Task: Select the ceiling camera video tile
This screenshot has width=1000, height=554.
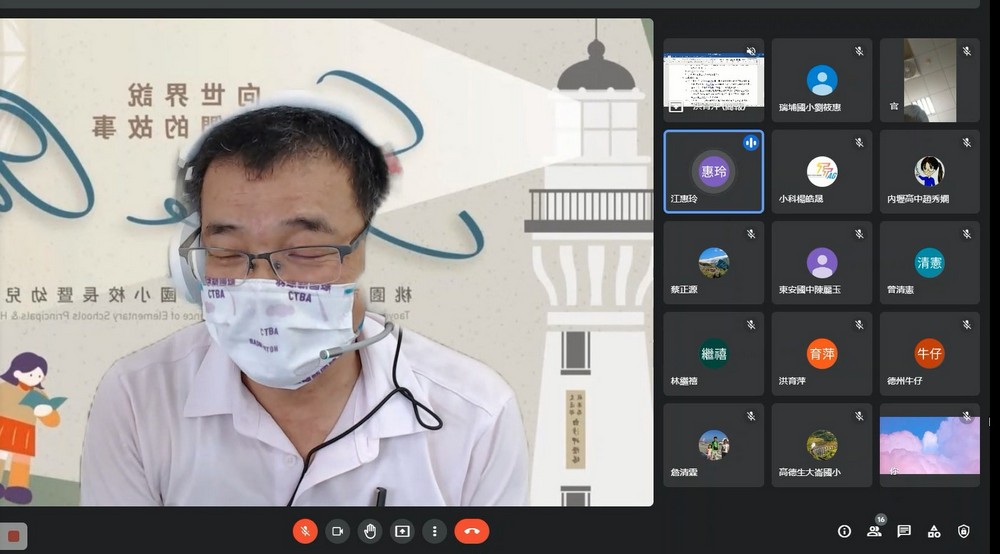Action: coord(929,80)
